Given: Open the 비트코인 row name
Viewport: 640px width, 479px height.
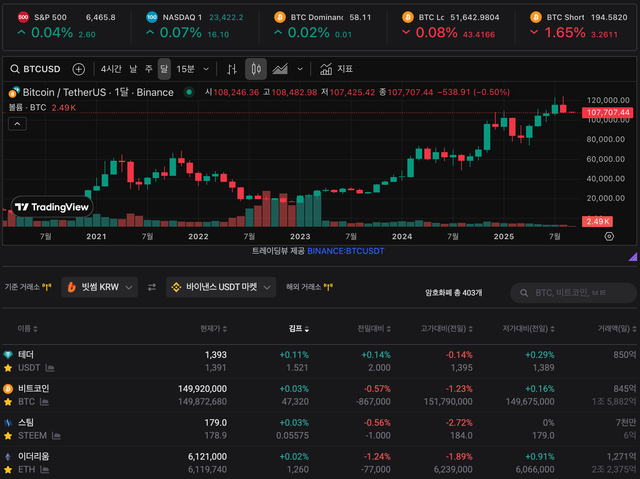Looking at the screenshot, I should click(x=33, y=388).
